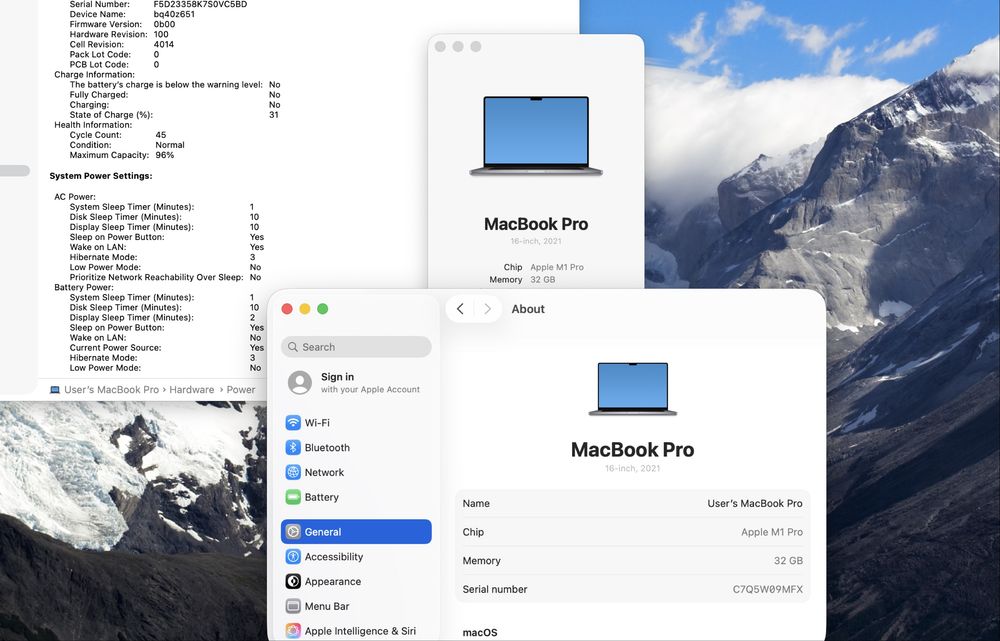Viewport: 1000px width, 641px height.
Task: Click System Power Settings heading
Action: 101,176
